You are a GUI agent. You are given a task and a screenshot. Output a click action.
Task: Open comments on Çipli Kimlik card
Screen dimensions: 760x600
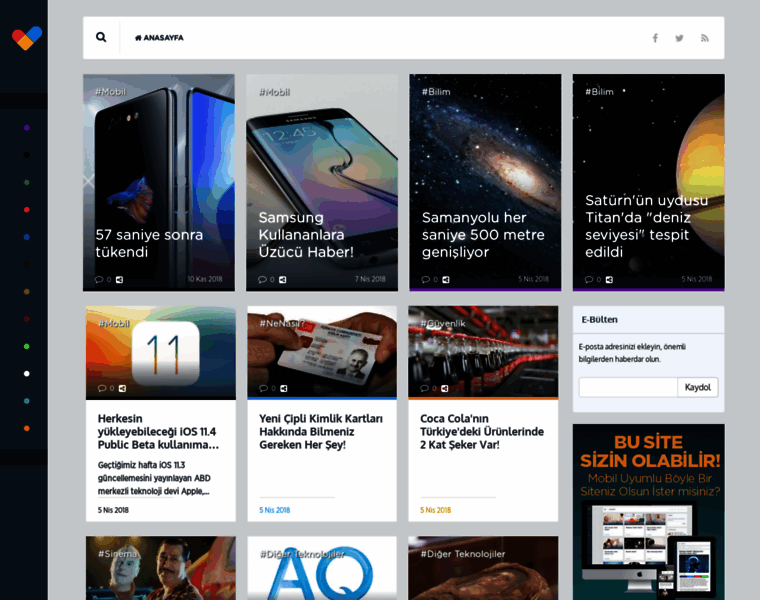pyautogui.click(x=267, y=388)
